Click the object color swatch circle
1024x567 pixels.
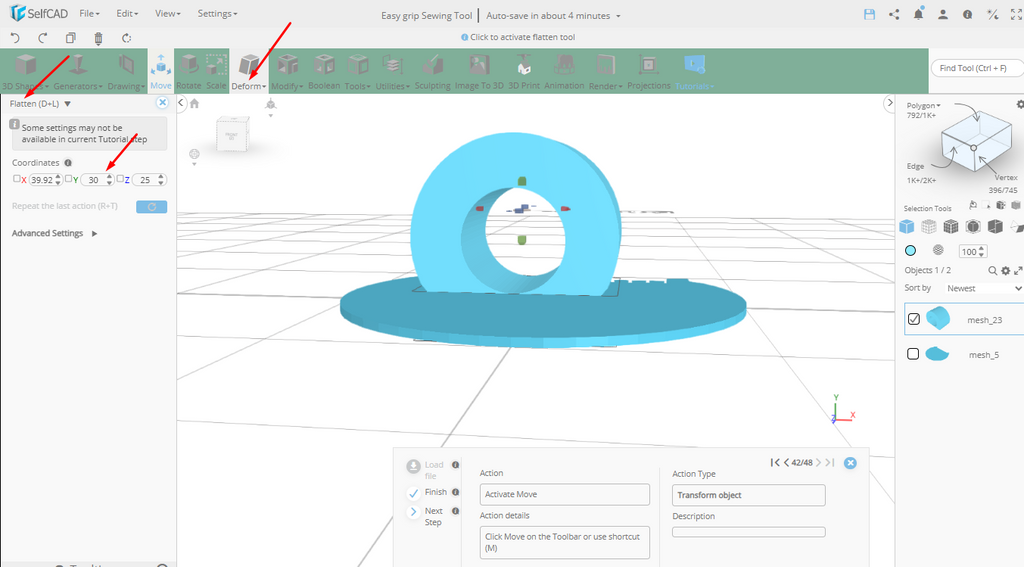coord(910,250)
